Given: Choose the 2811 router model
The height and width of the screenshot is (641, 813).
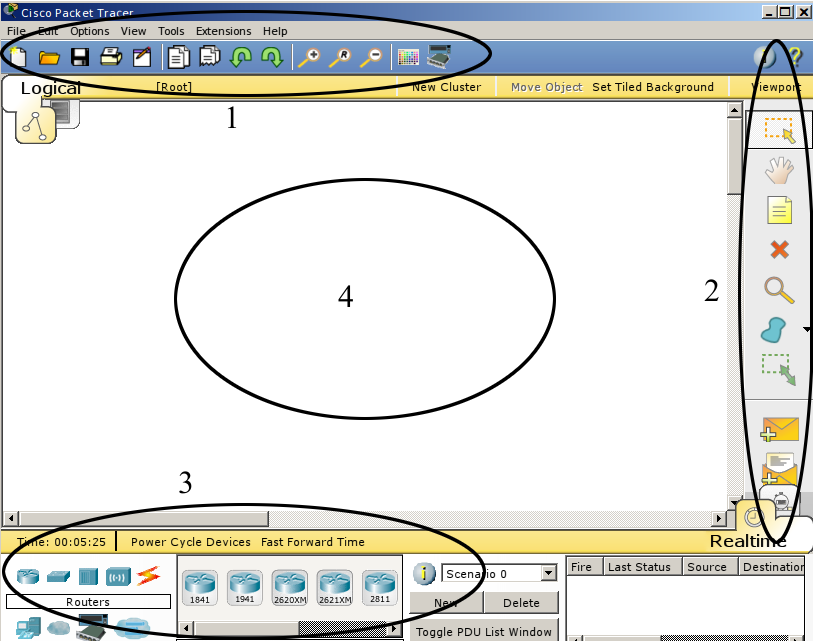Looking at the screenshot, I should [x=380, y=588].
